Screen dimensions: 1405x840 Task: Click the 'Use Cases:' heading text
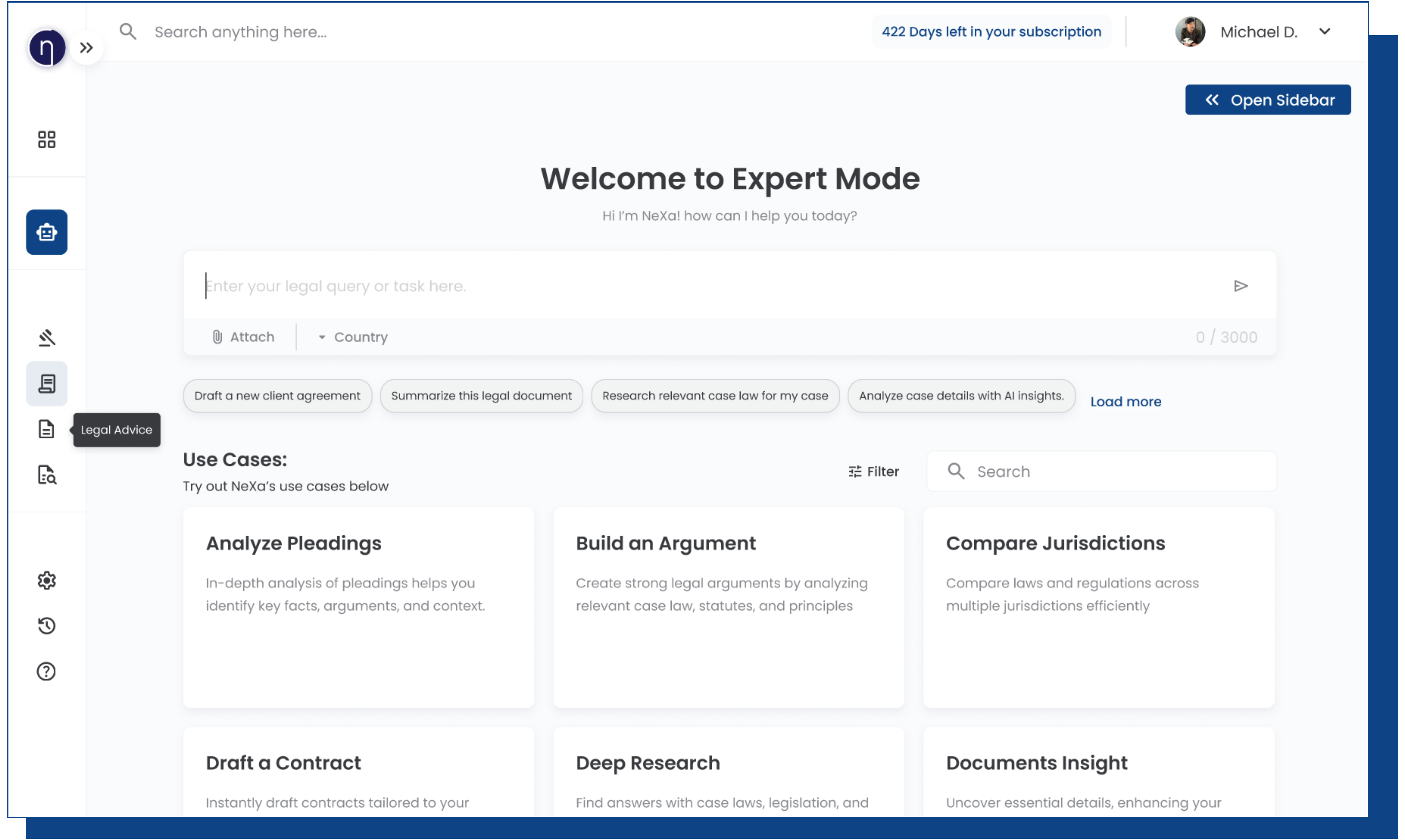235,460
